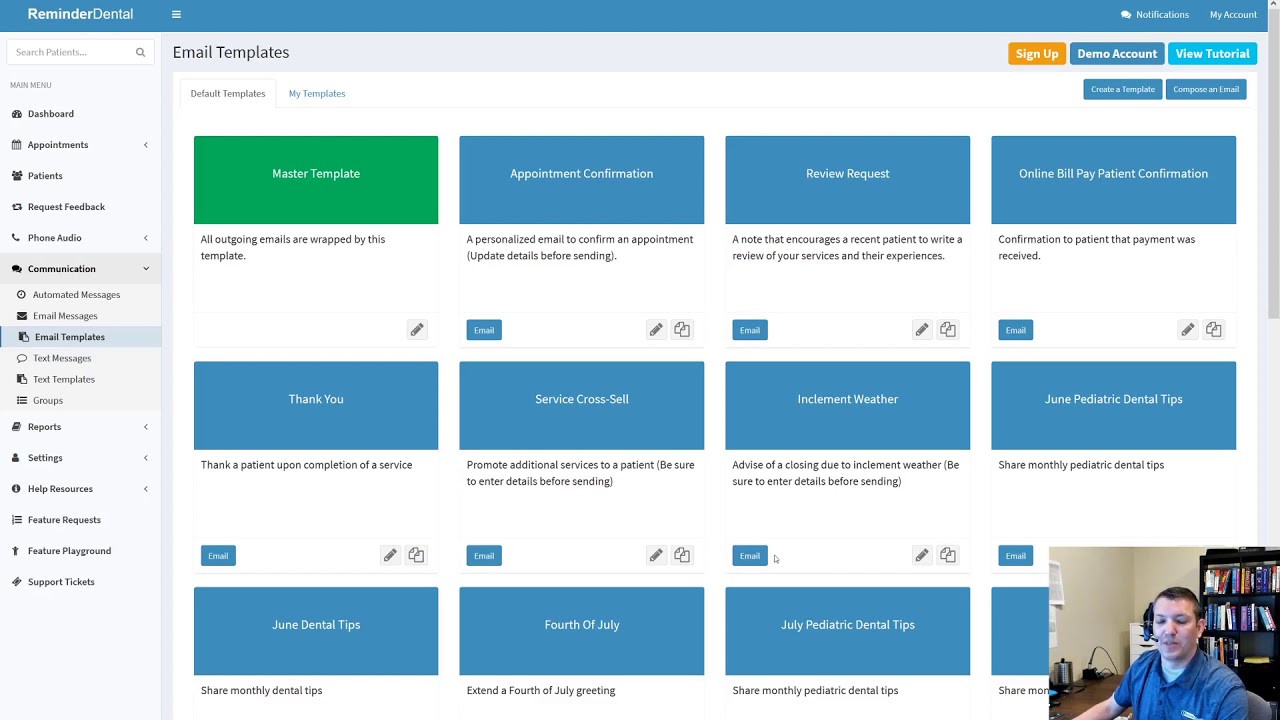This screenshot has width=1280, height=720.
Task: Copy Online Bill Pay Patient Confirmation template
Action: tap(1214, 330)
